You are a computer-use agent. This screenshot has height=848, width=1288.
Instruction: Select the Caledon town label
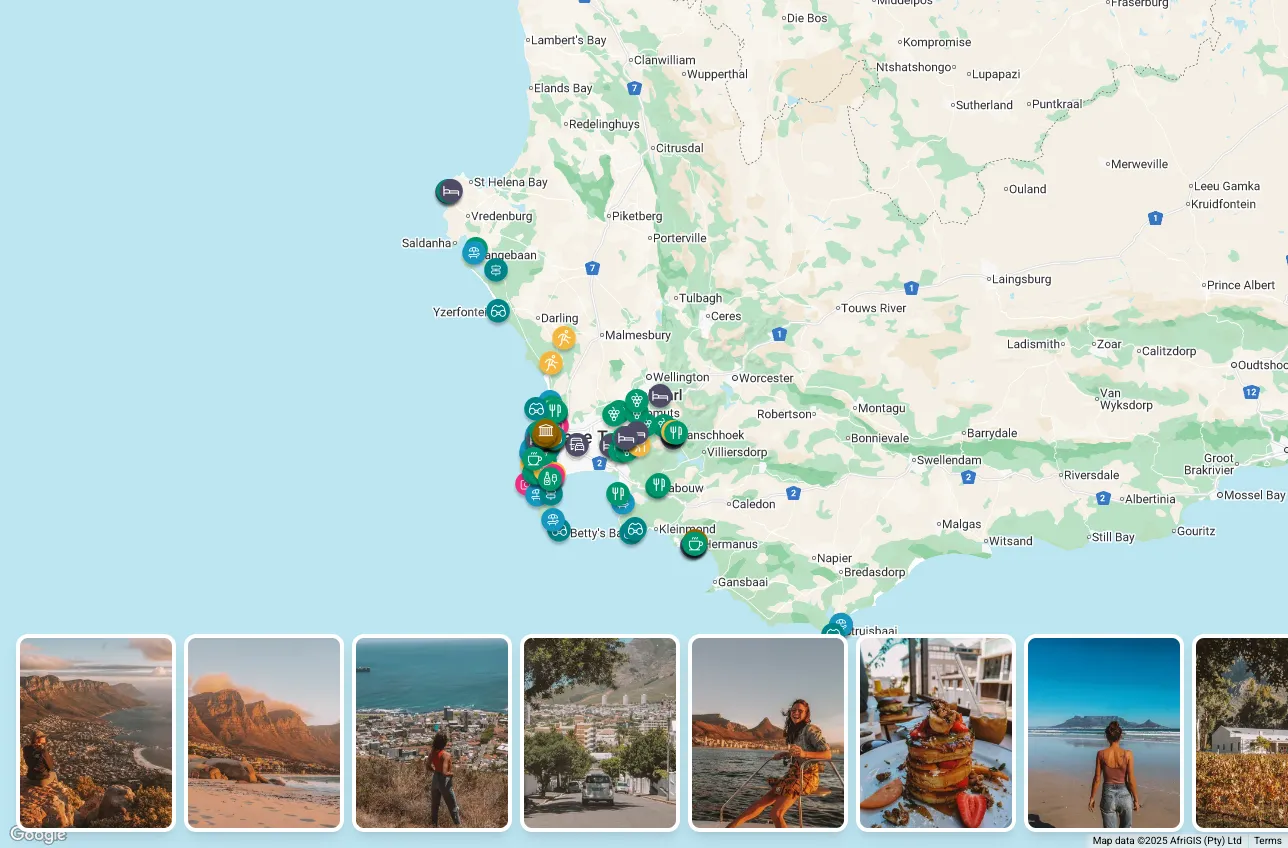754,504
